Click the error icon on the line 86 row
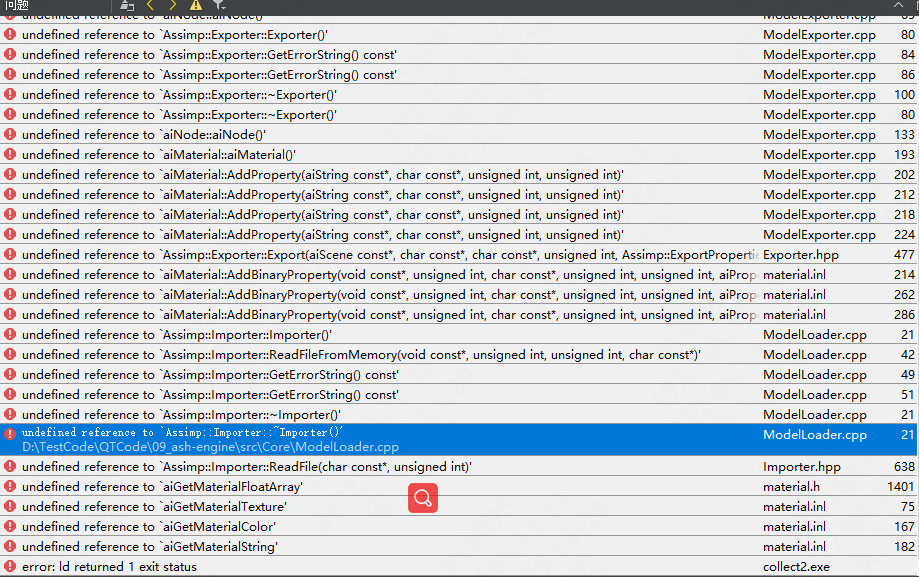 10,74
